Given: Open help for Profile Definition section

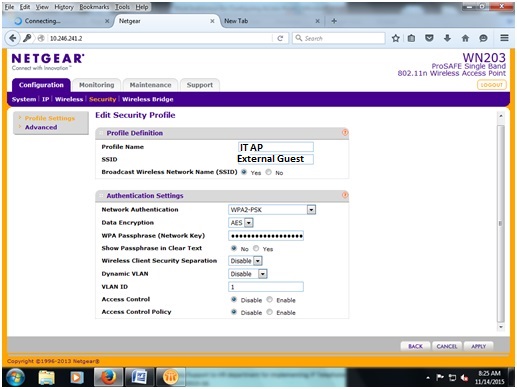Looking at the screenshot, I should [x=345, y=133].
